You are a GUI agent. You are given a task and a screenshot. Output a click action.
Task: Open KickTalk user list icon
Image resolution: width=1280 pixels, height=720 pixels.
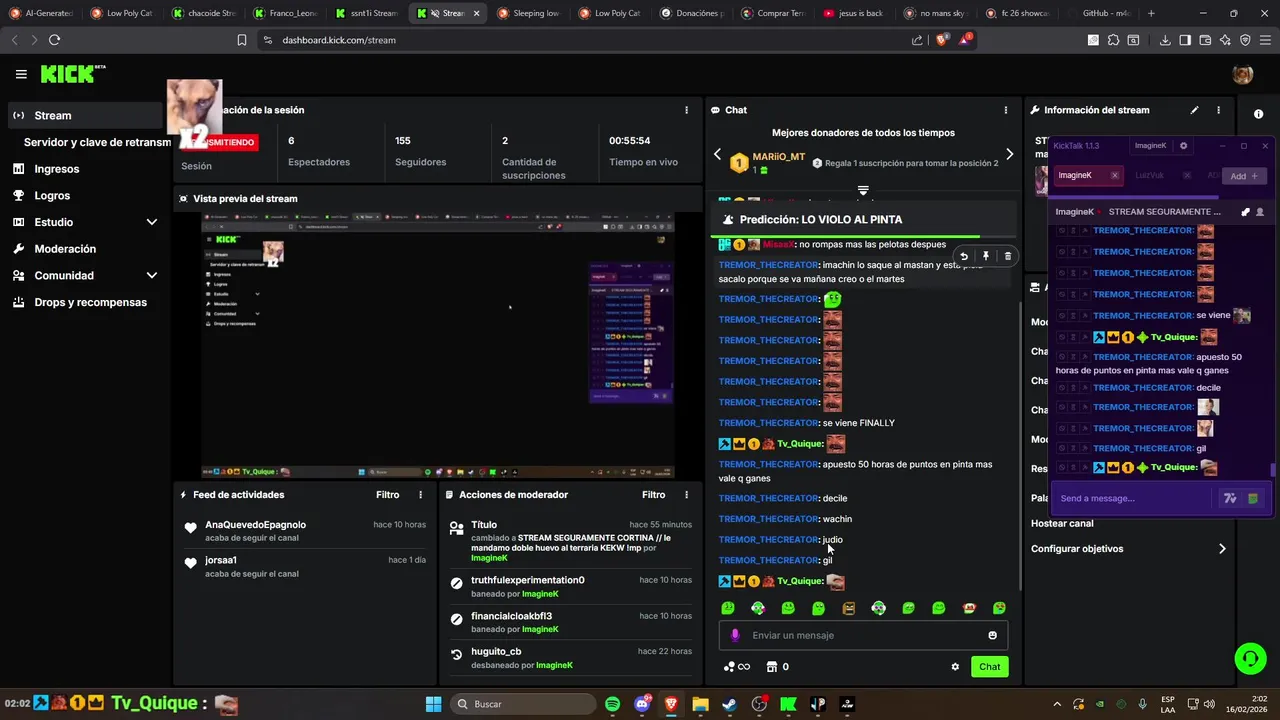tap(1260, 212)
